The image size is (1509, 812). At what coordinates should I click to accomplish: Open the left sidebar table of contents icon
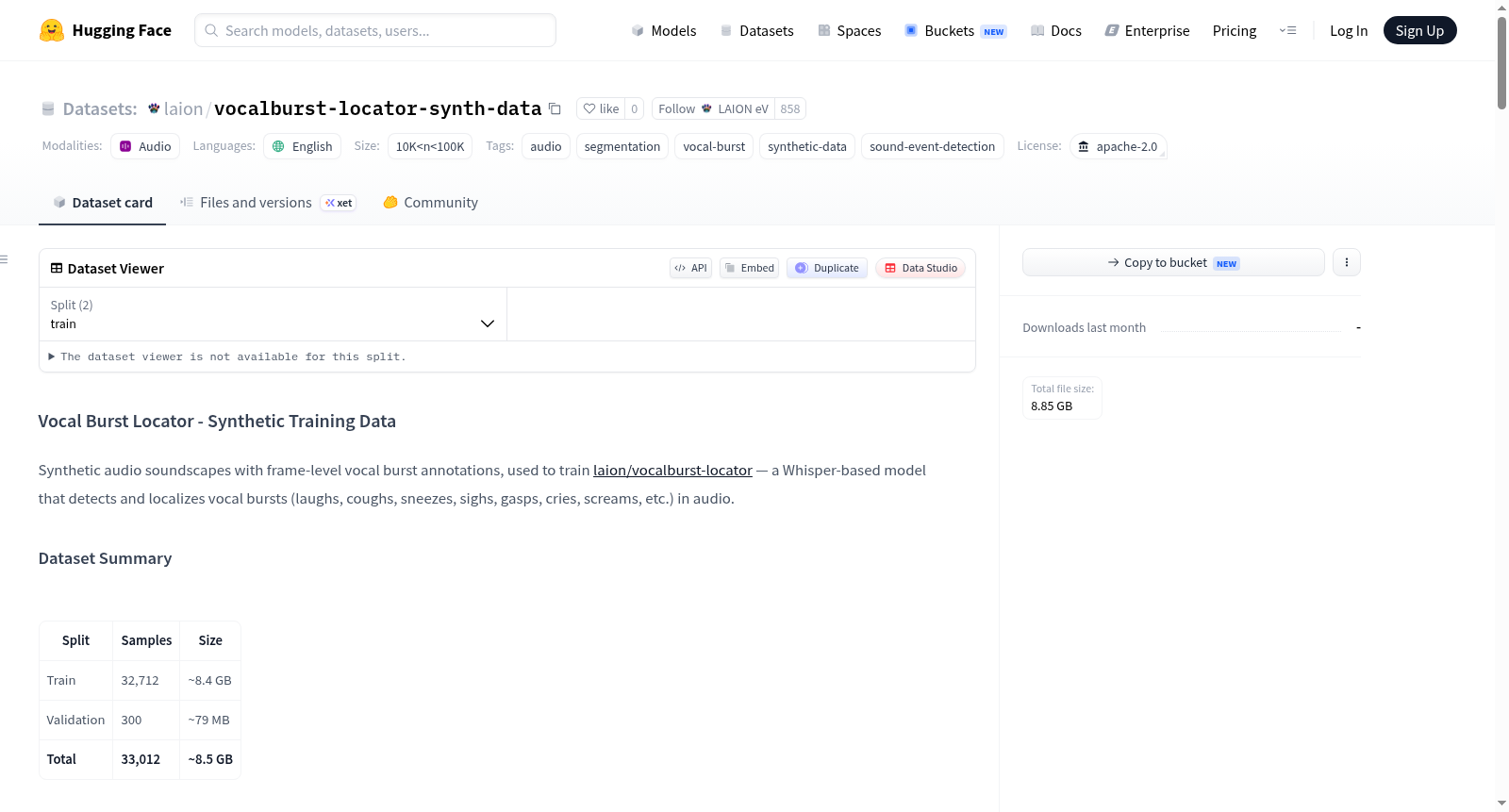[4, 259]
